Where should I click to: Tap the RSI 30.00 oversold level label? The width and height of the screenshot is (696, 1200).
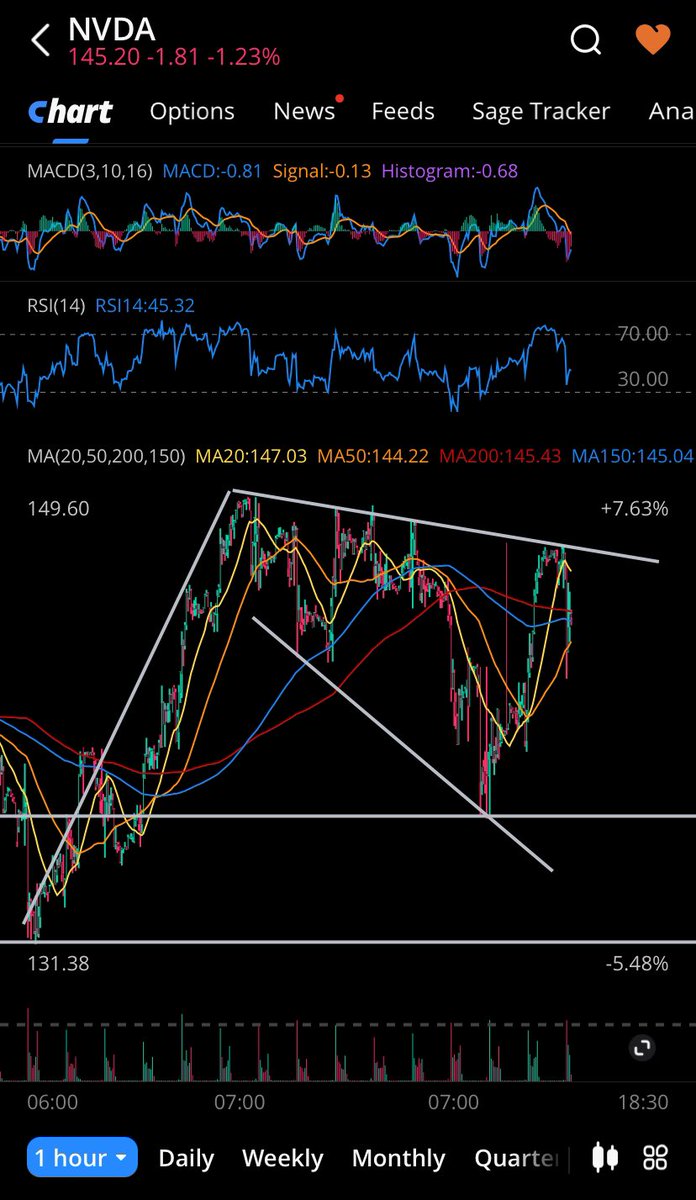(x=642, y=379)
